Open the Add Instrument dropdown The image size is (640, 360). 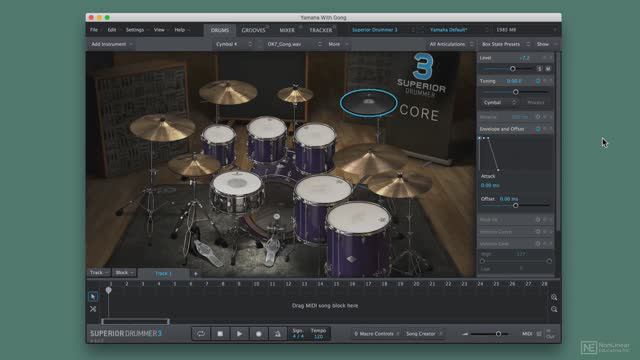(111, 44)
